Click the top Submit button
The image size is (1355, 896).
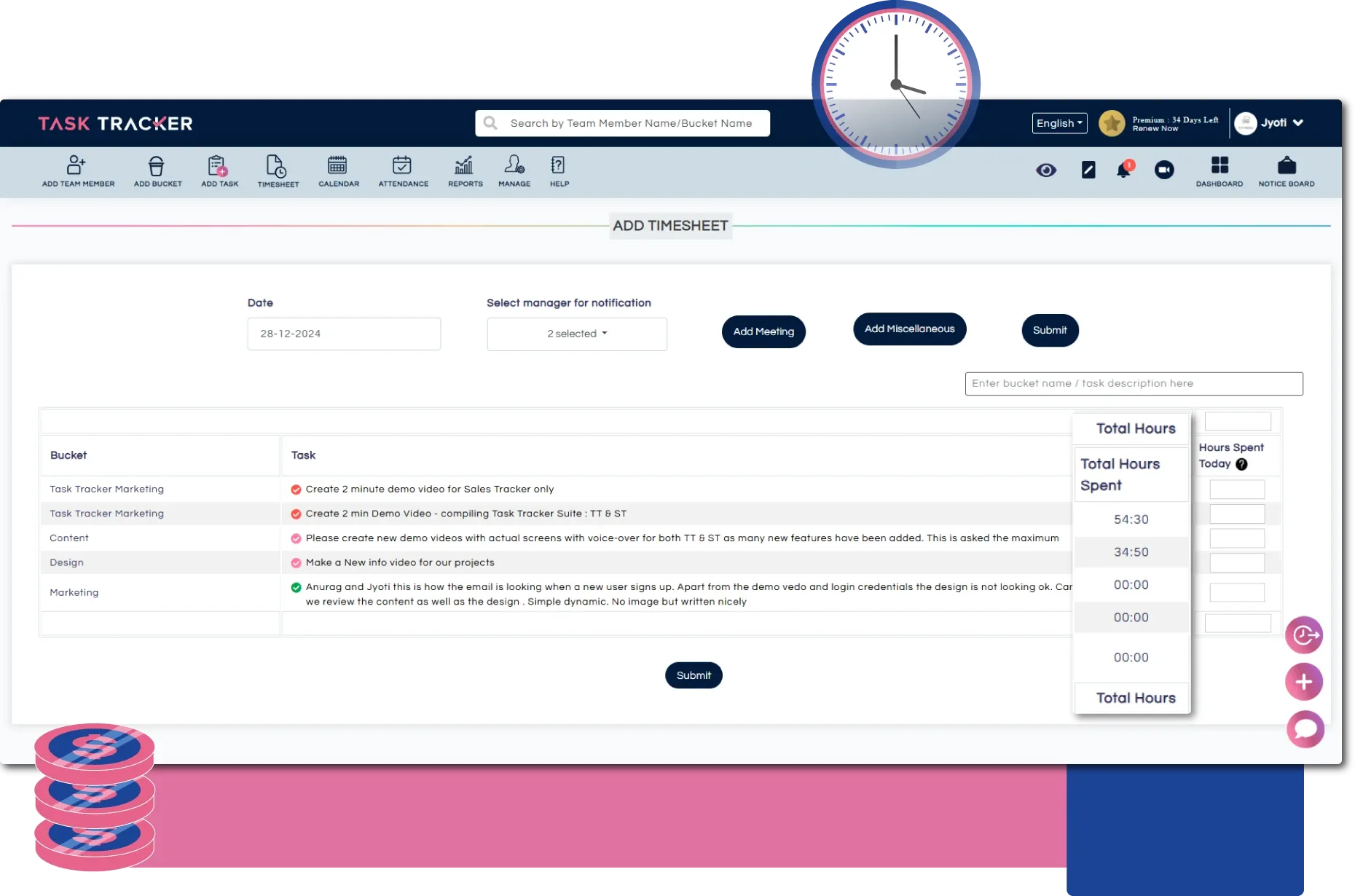tap(1050, 330)
